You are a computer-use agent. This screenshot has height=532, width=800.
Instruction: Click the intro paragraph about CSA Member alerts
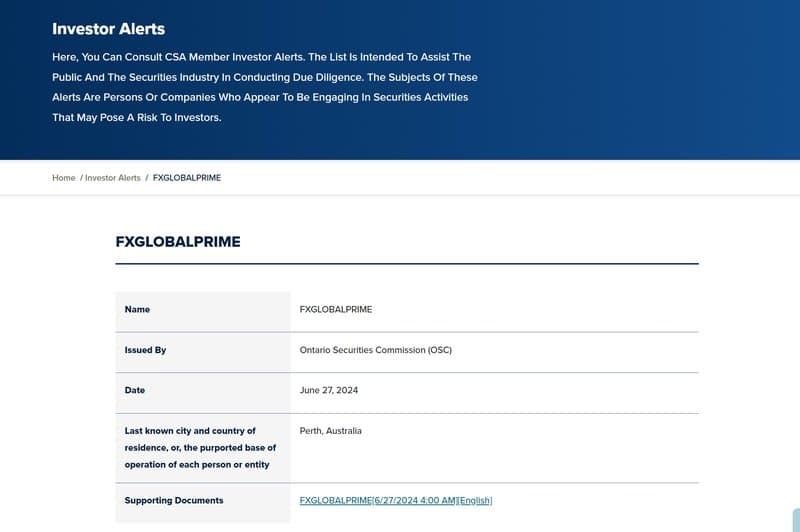coord(265,87)
